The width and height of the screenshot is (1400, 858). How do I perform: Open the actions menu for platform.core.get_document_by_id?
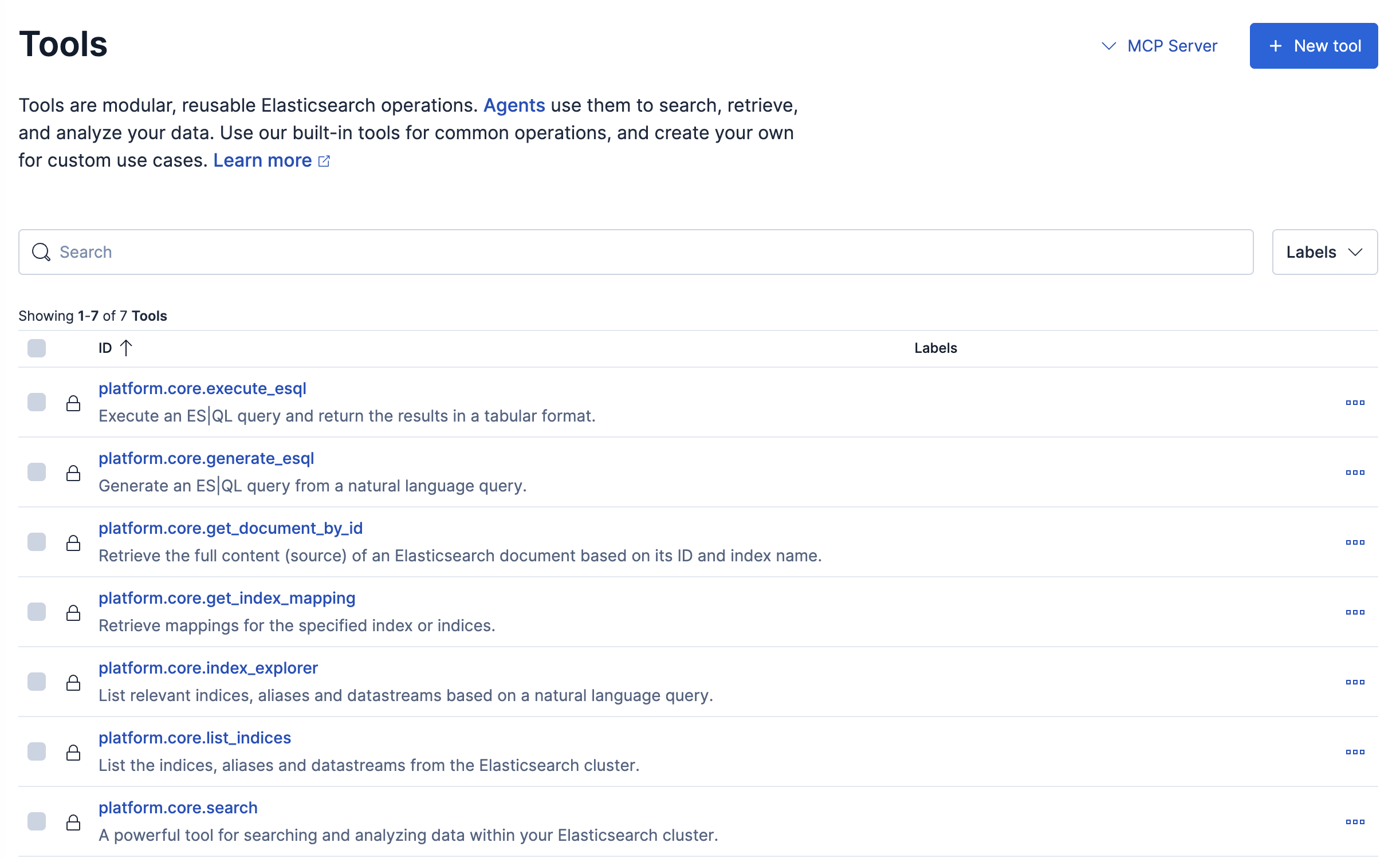[x=1356, y=542]
